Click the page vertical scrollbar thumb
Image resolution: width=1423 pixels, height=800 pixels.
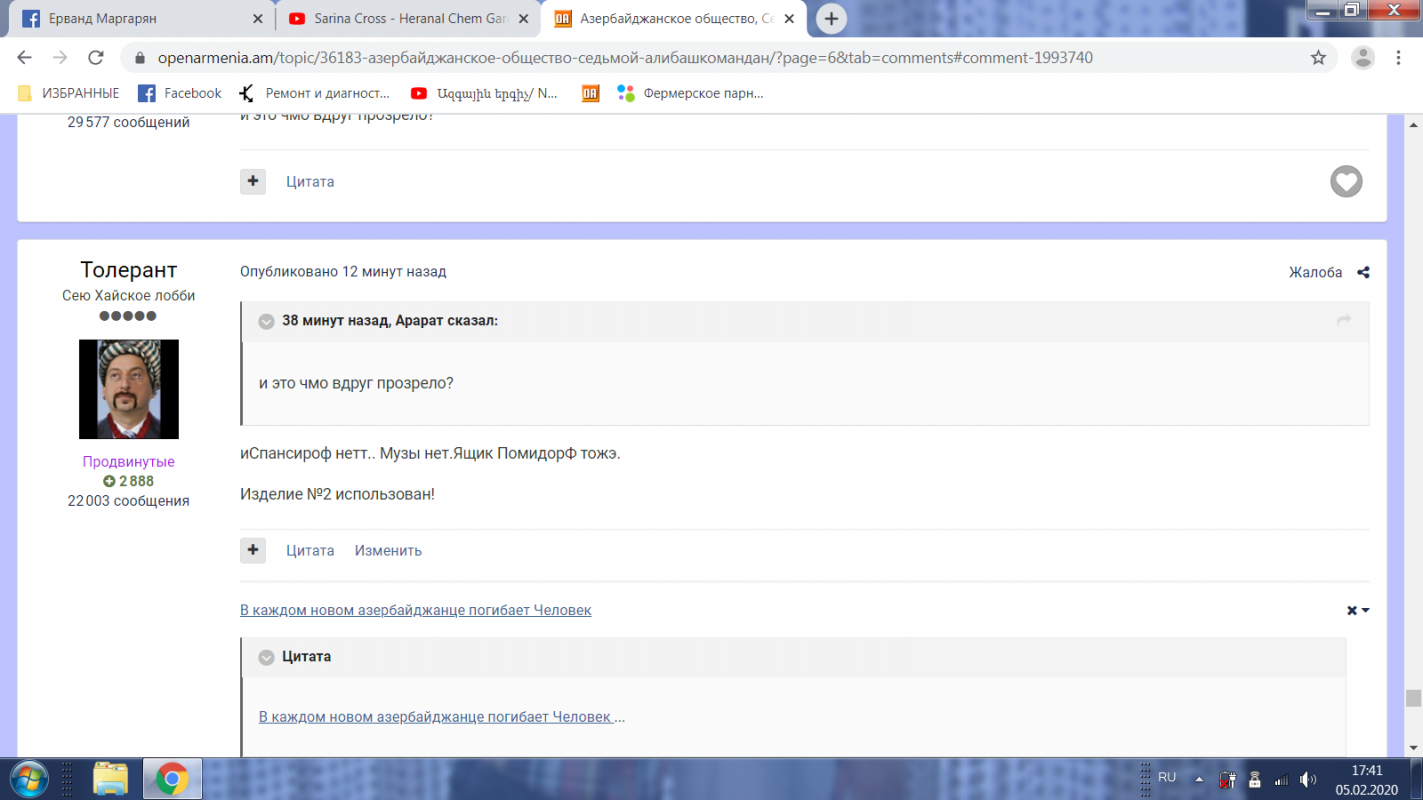point(1412,698)
